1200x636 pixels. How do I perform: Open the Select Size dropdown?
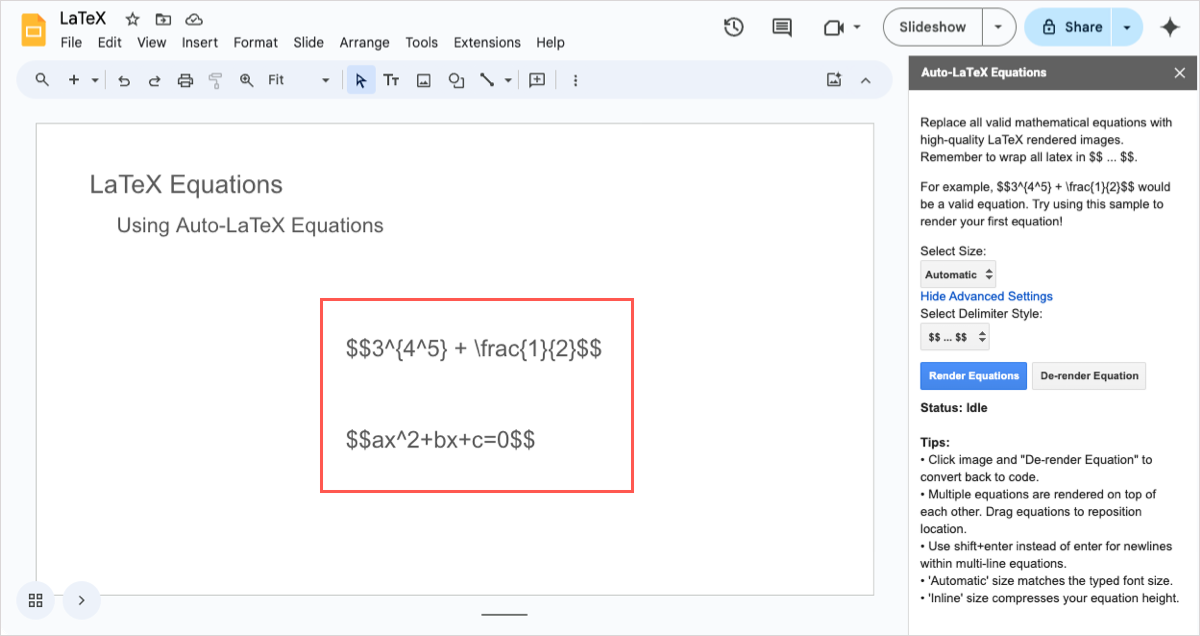pos(958,274)
